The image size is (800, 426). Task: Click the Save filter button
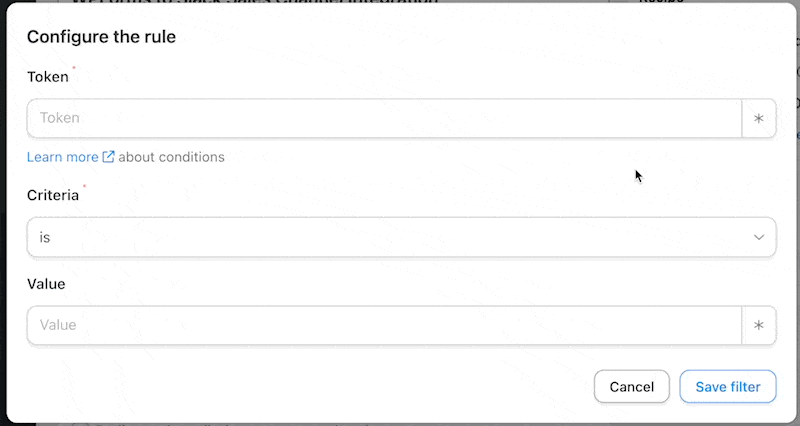pos(728,387)
